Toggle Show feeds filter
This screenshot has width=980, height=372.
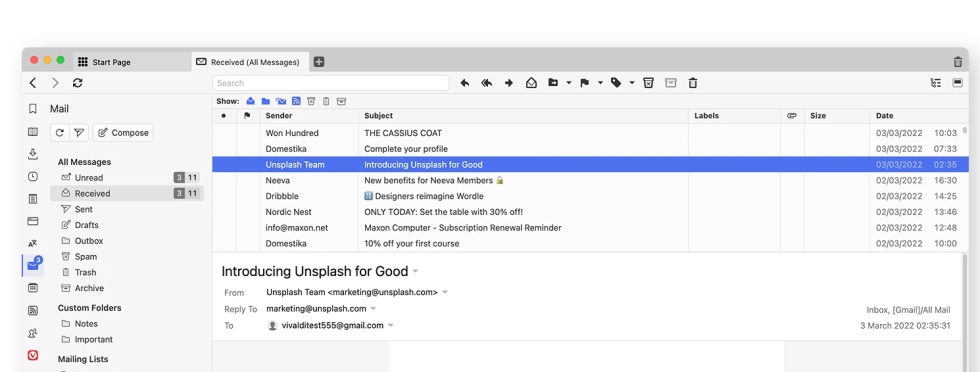tap(296, 101)
